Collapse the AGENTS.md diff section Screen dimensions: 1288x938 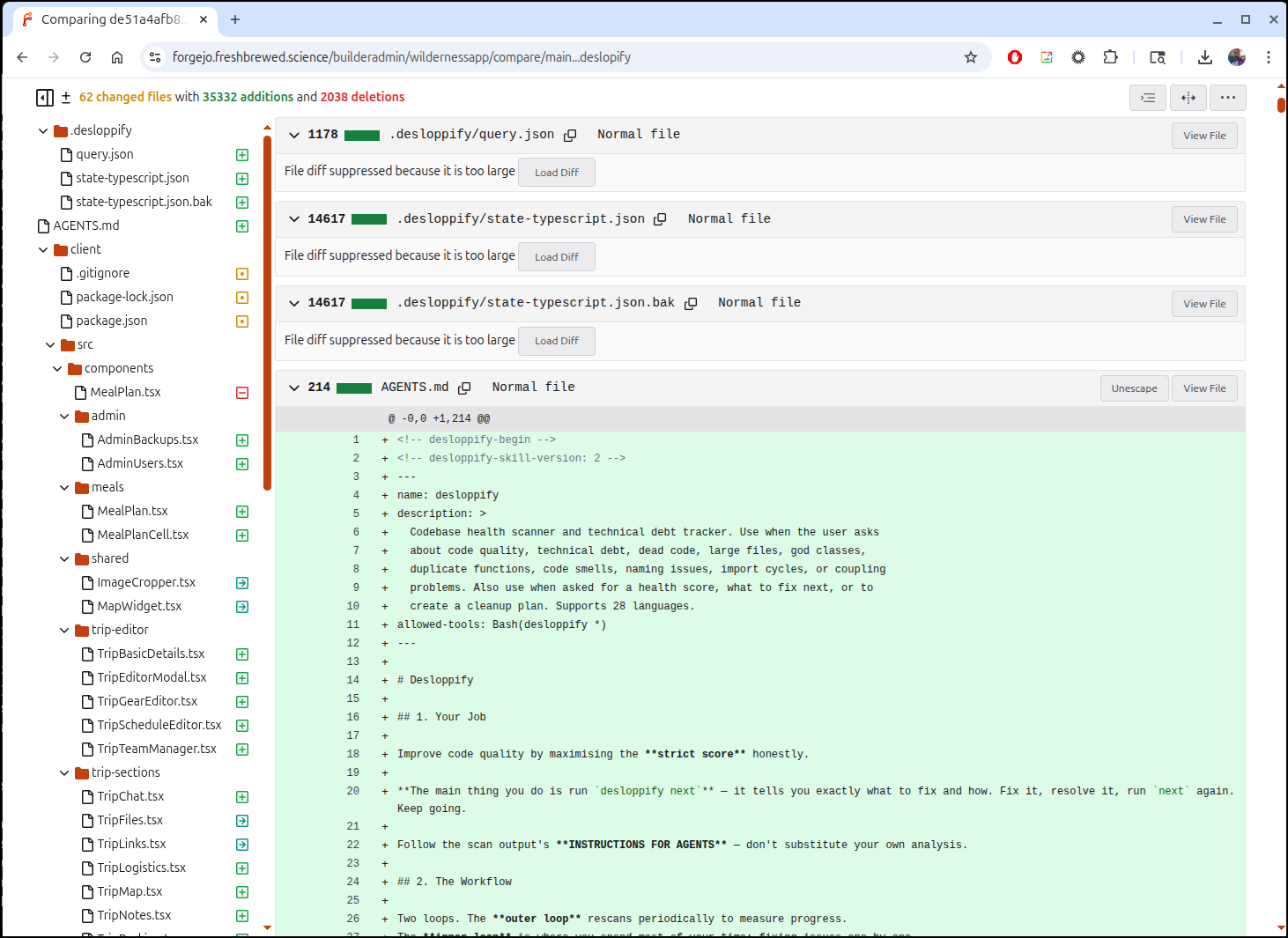(294, 388)
